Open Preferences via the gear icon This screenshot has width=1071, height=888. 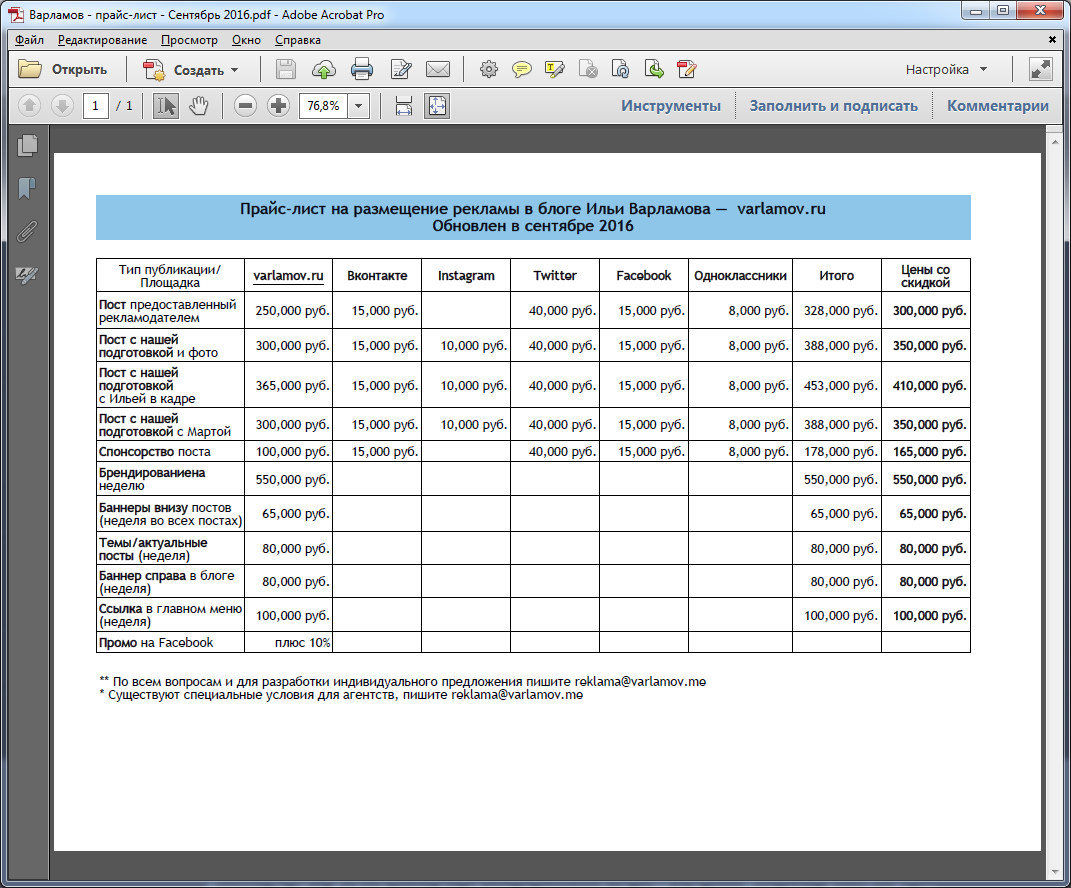point(488,70)
